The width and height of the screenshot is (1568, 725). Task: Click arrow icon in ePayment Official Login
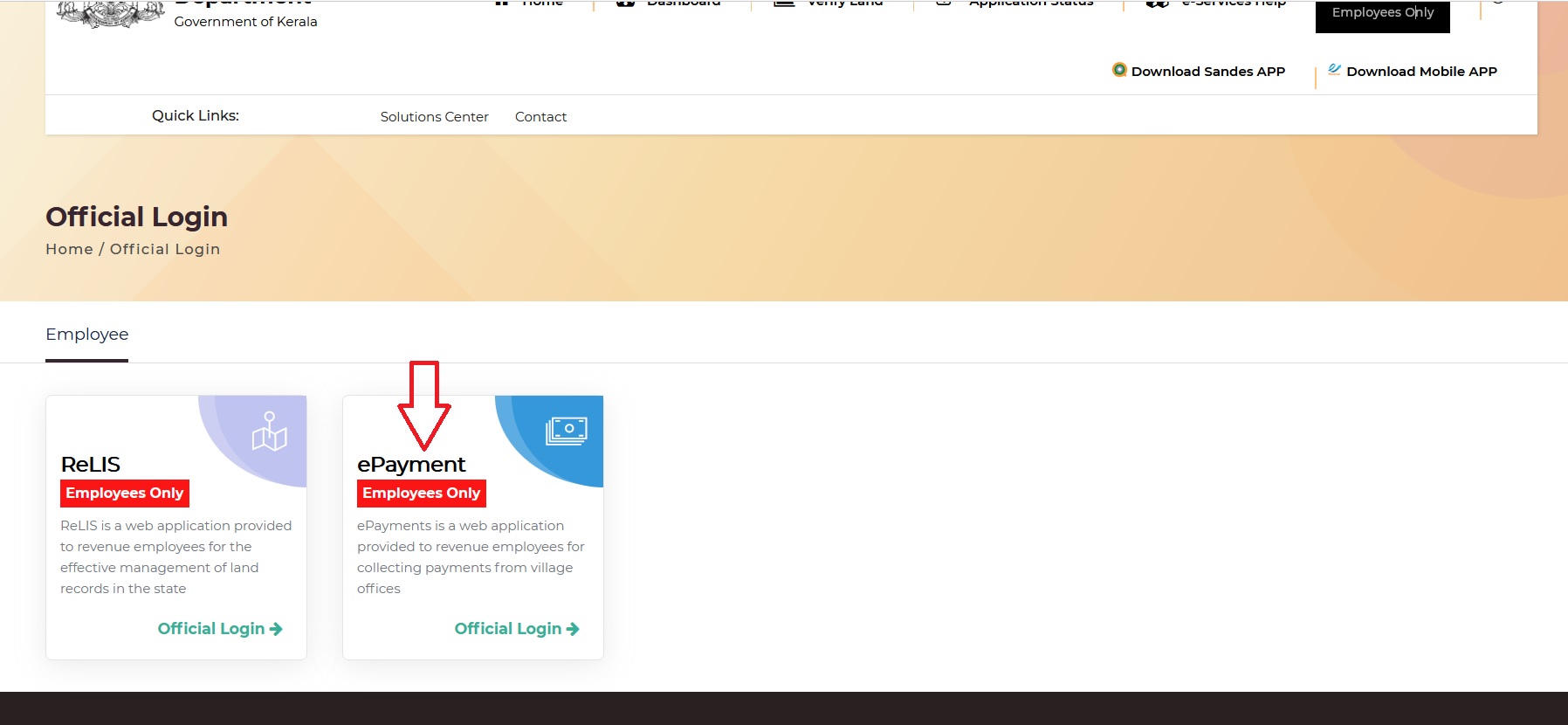pyautogui.click(x=573, y=629)
